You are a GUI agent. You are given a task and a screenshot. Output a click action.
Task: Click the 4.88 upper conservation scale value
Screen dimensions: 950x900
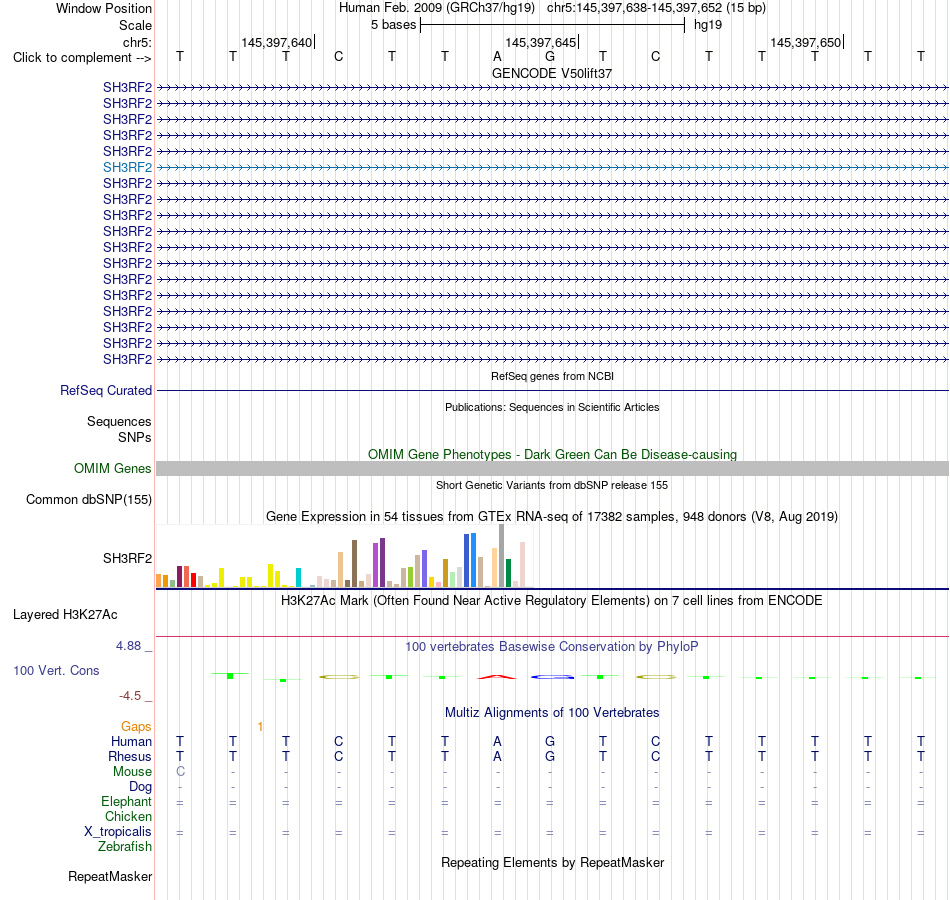tap(128, 646)
